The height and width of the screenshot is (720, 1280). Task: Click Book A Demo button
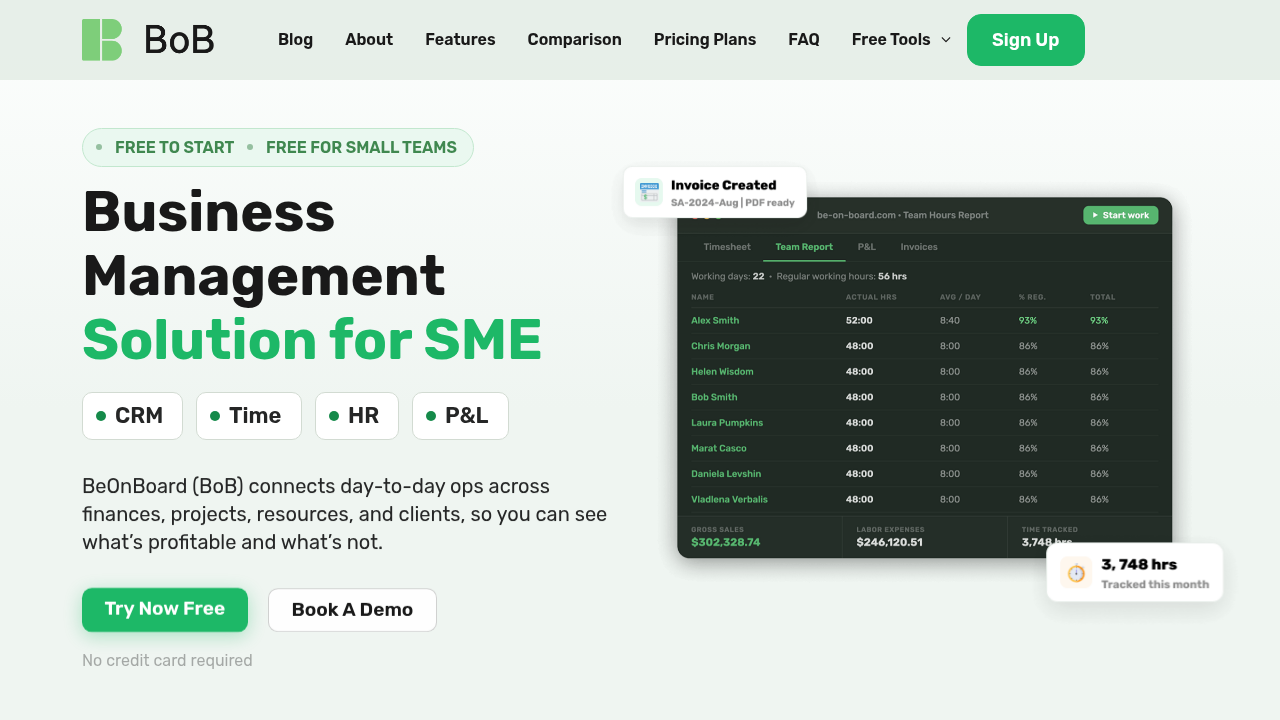click(352, 610)
